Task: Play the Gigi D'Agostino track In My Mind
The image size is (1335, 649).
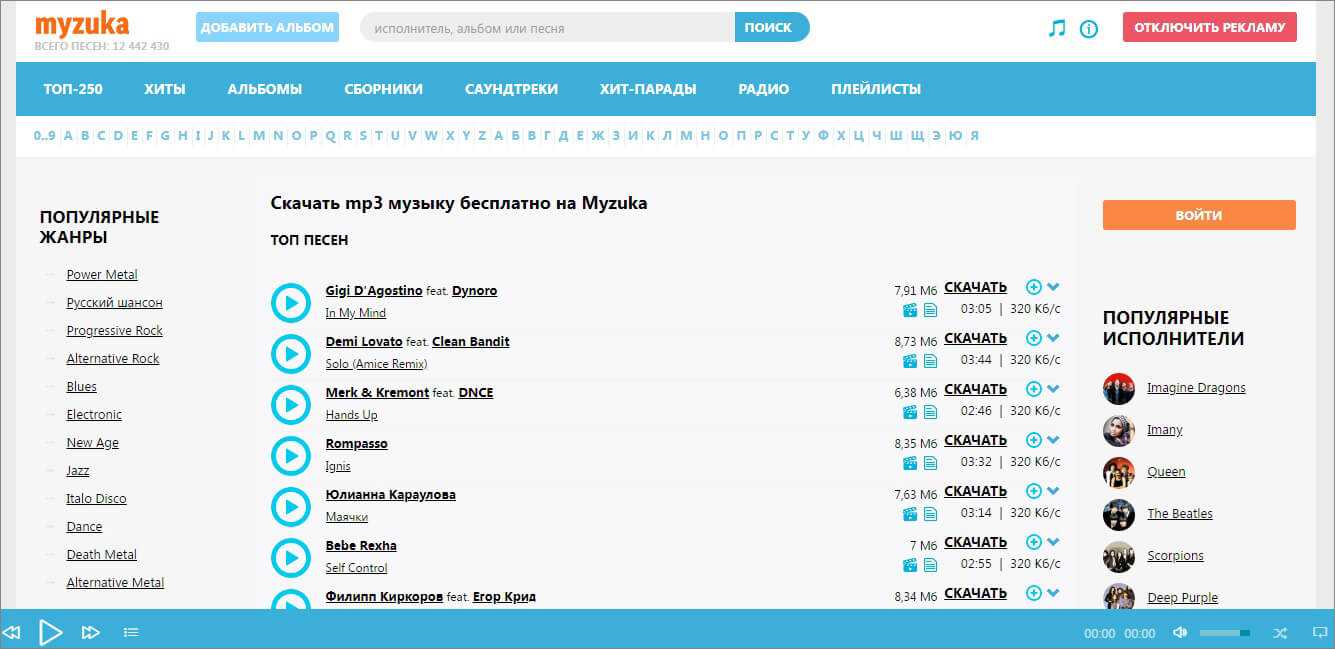Action: [x=291, y=302]
